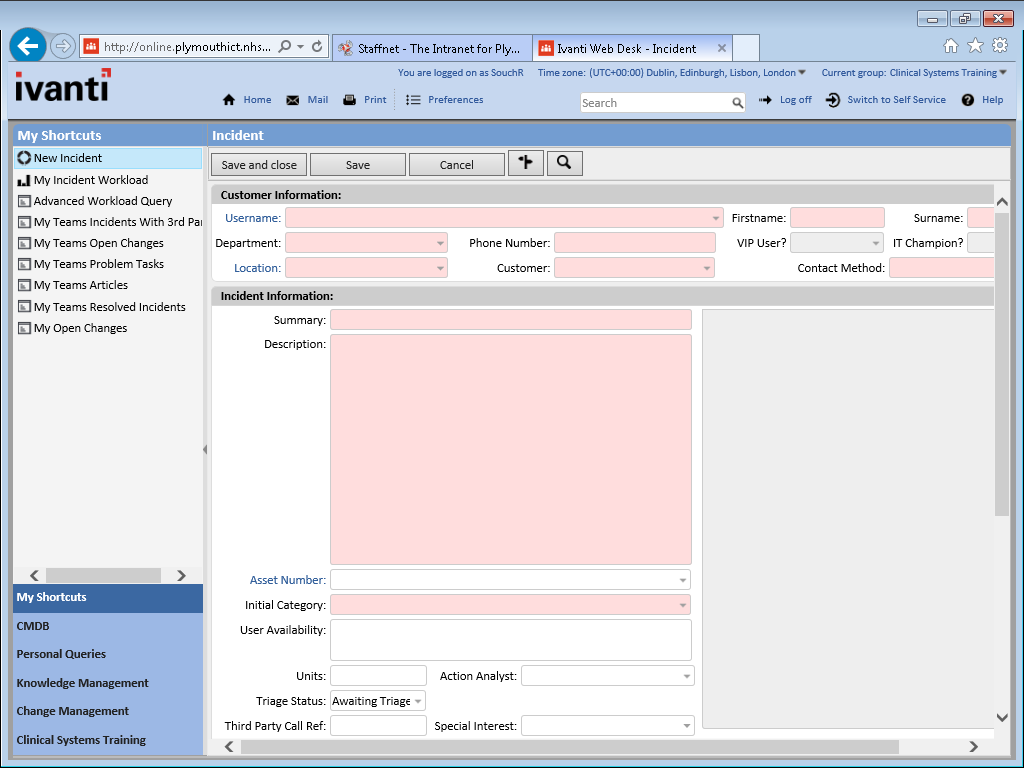Click the My Teams Open Changes icon

point(24,243)
